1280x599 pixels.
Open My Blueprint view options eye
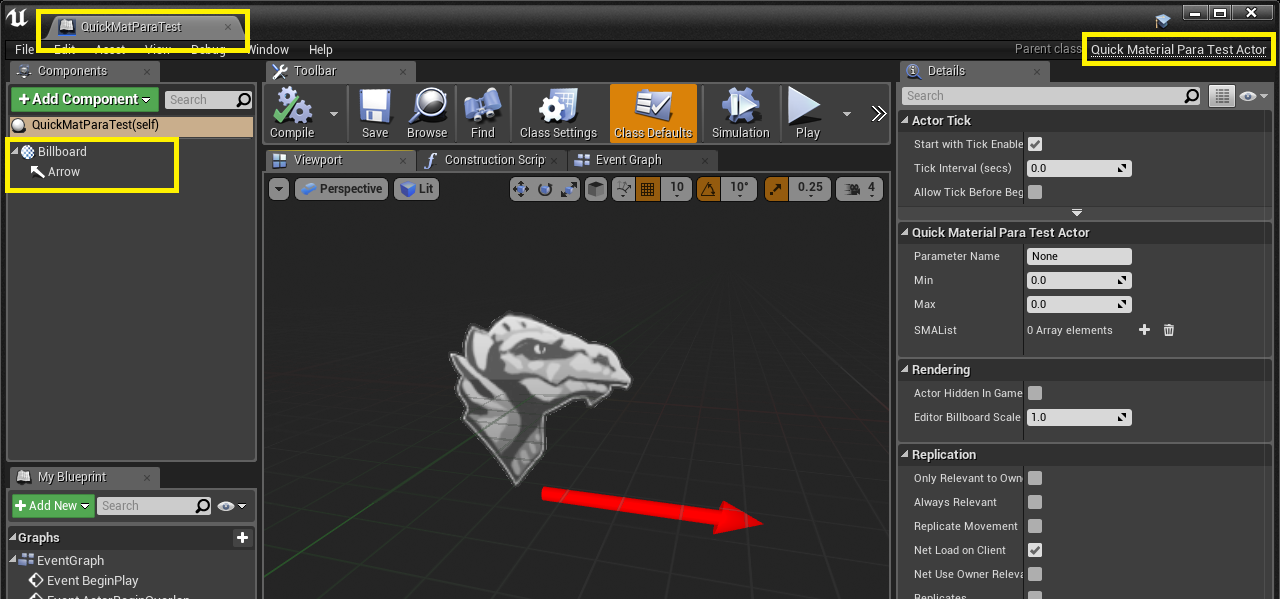point(232,506)
